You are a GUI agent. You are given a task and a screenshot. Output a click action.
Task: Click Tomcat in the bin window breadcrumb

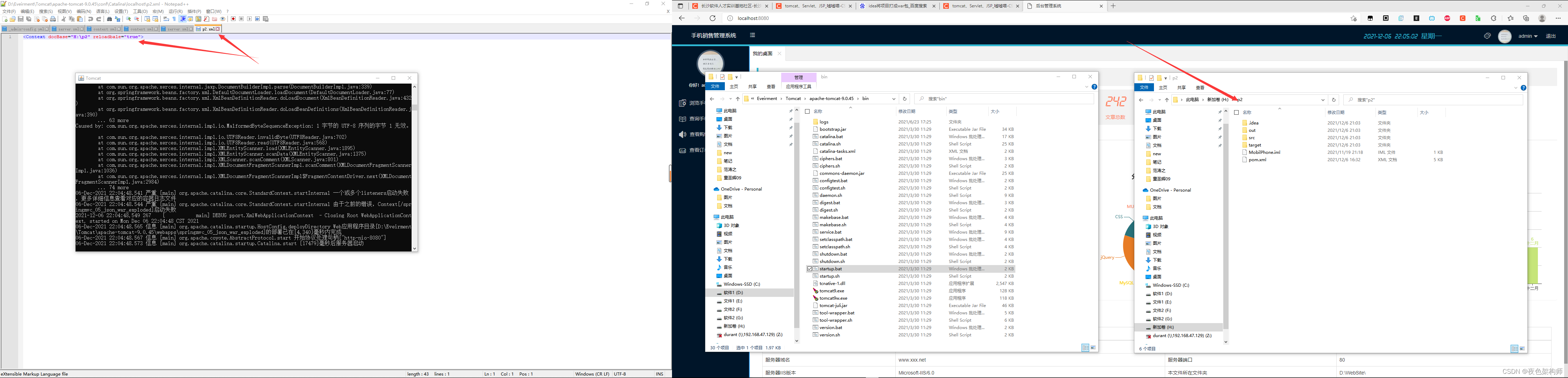click(793, 99)
